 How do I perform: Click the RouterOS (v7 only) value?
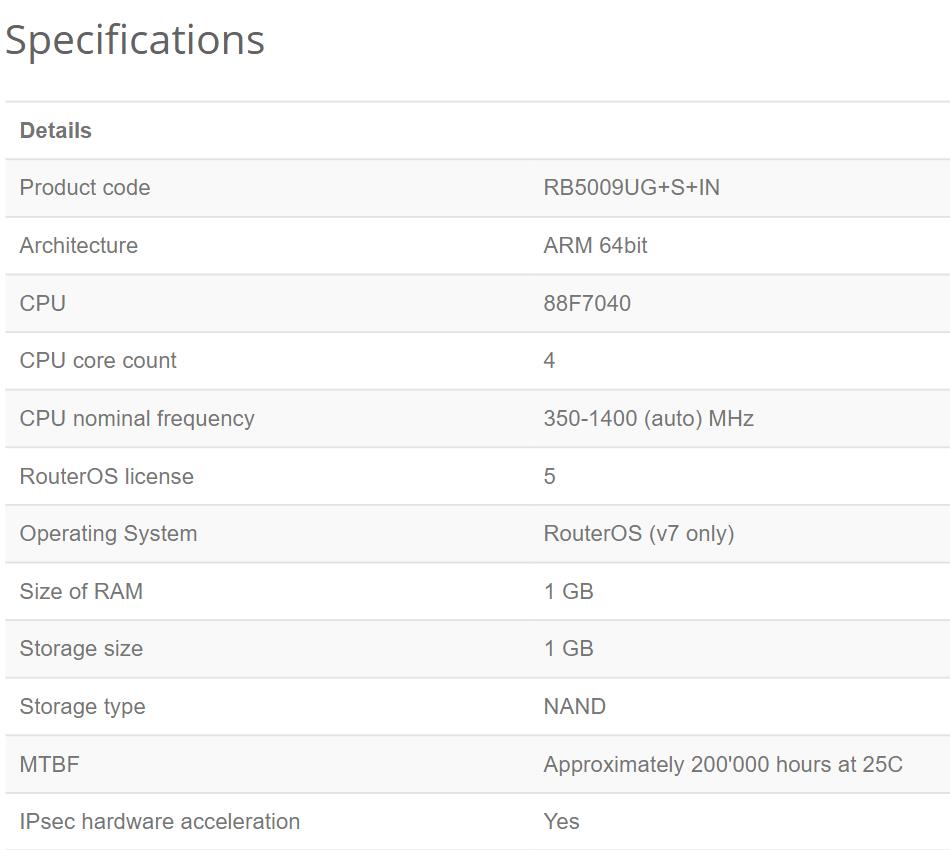[638, 534]
